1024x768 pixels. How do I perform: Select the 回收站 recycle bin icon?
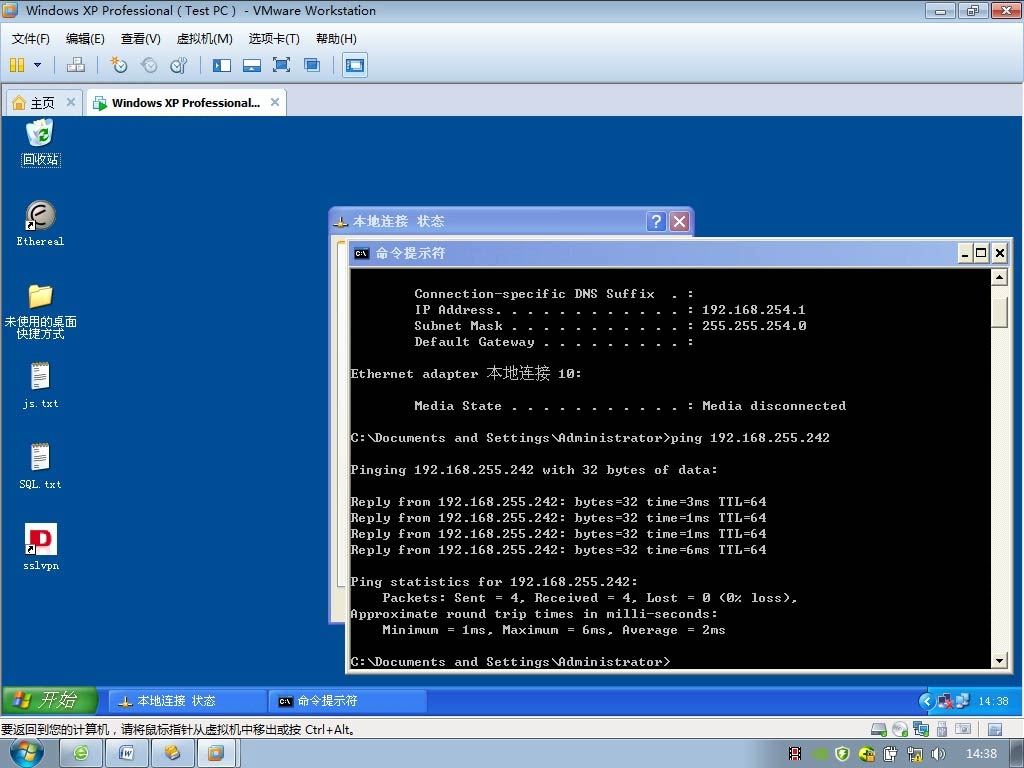(40, 142)
